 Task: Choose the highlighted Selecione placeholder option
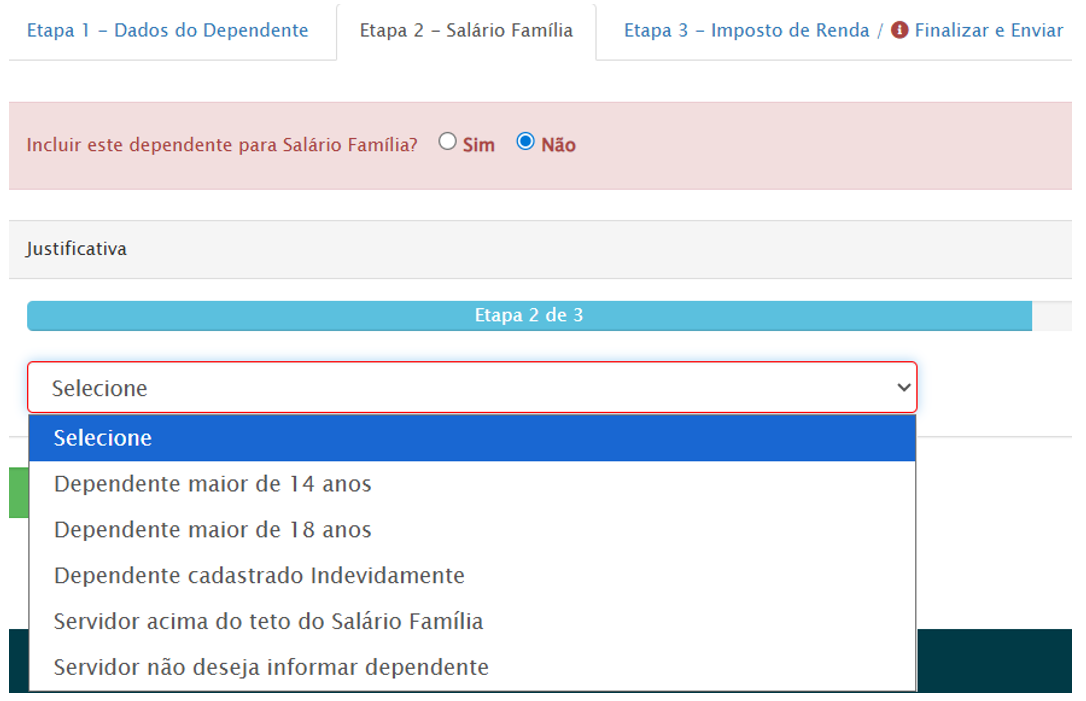coord(471,438)
